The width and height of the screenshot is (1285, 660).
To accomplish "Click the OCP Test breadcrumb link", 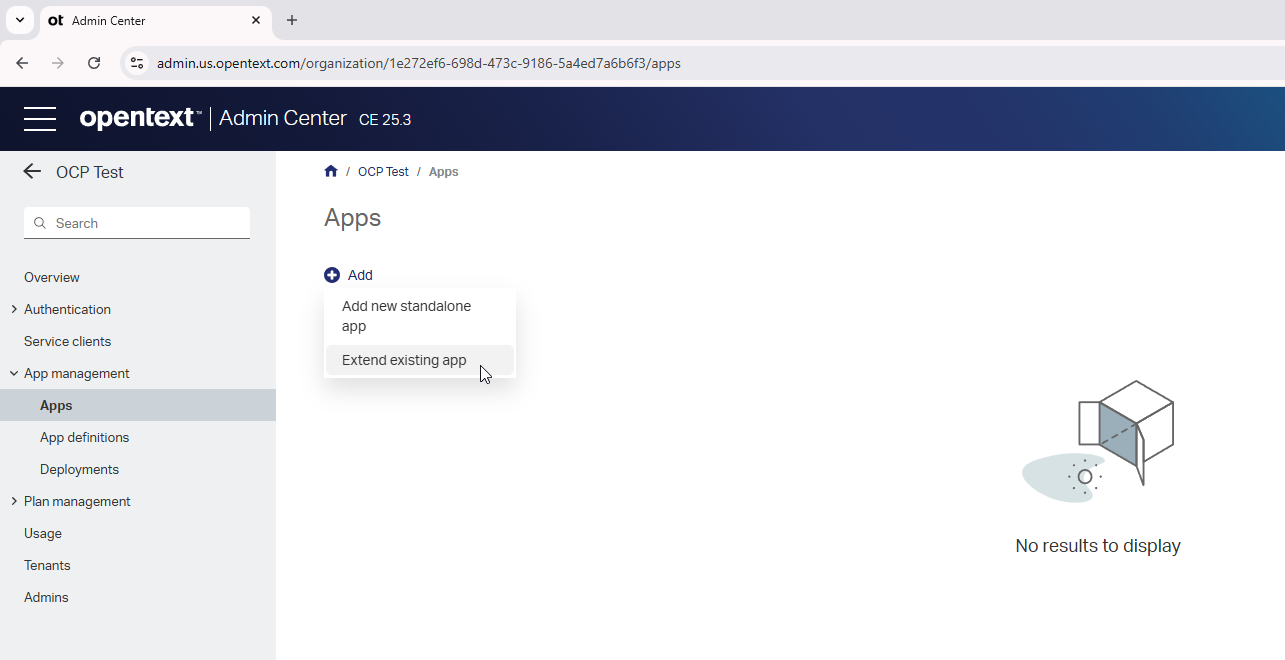I will click(383, 171).
